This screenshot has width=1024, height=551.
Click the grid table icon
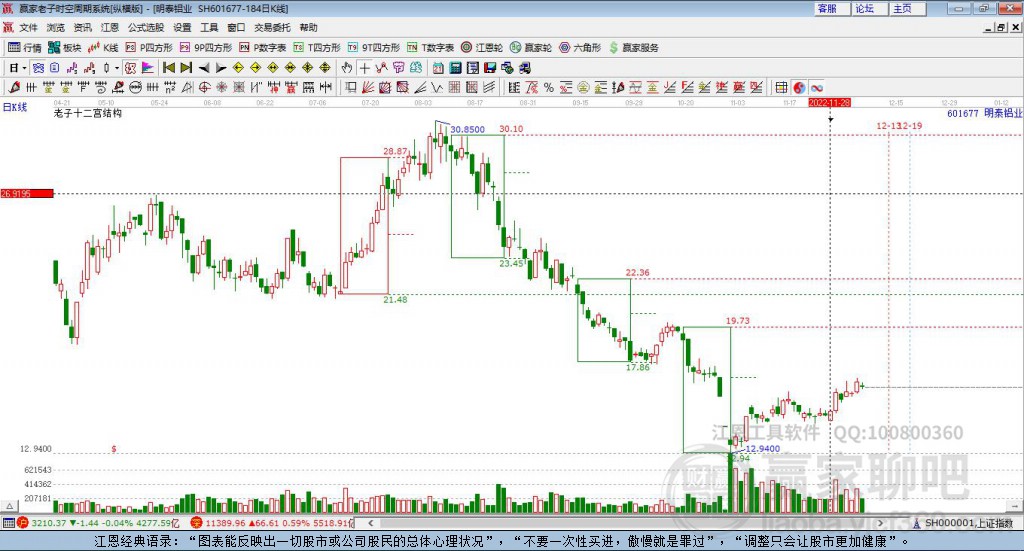tap(781, 87)
